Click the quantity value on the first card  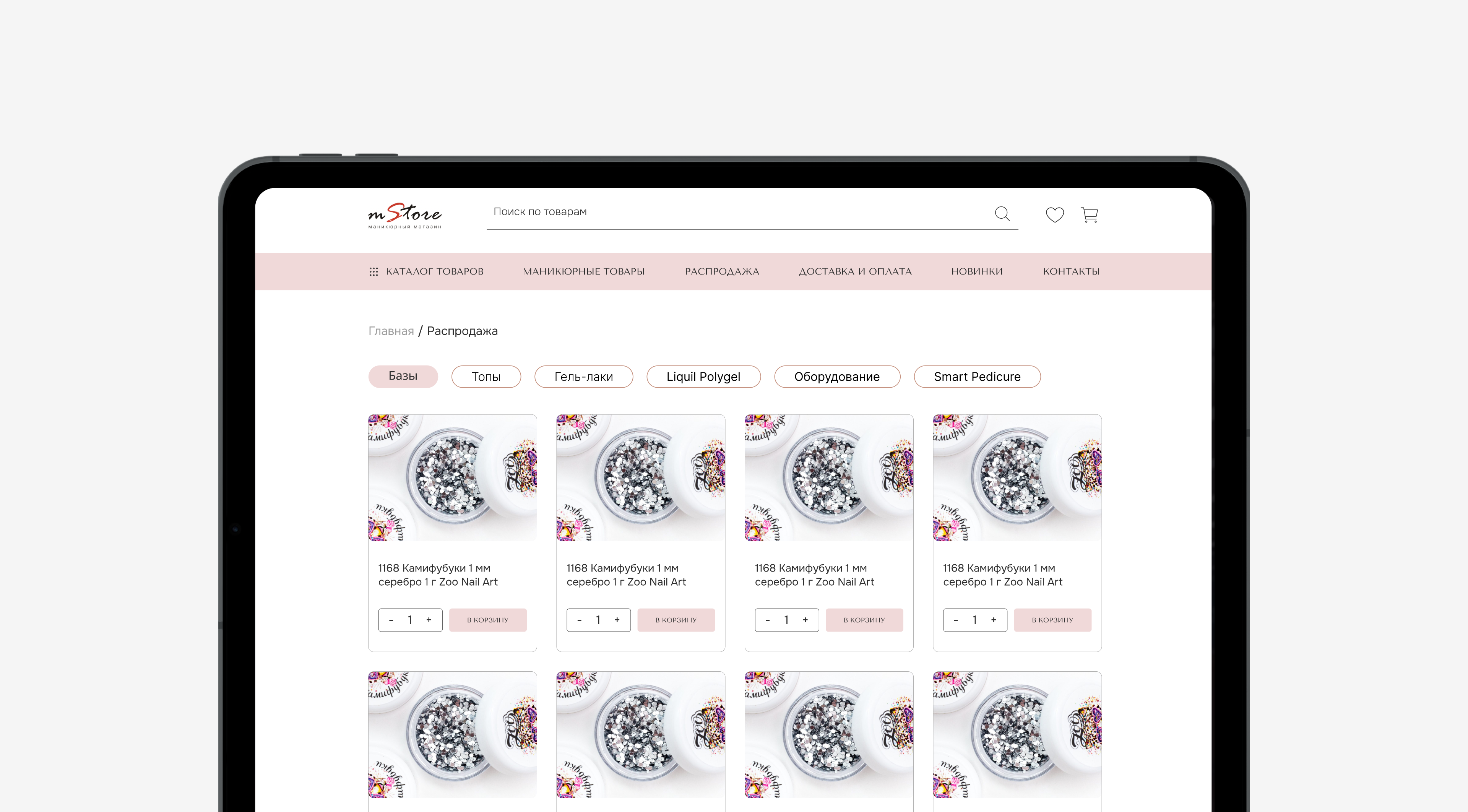[410, 620]
